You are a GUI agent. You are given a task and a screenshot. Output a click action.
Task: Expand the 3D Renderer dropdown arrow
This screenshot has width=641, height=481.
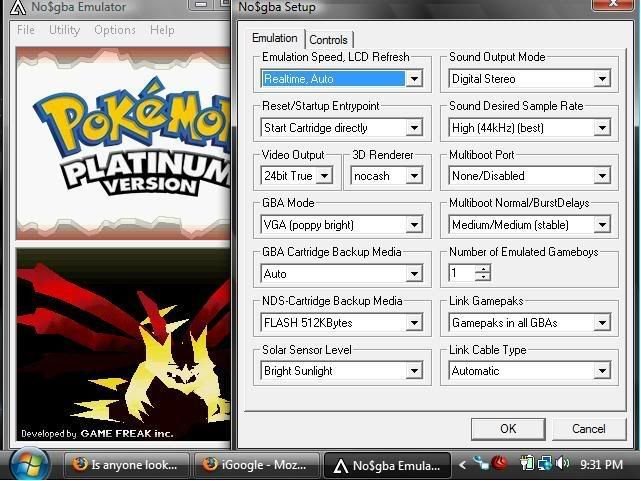414,176
